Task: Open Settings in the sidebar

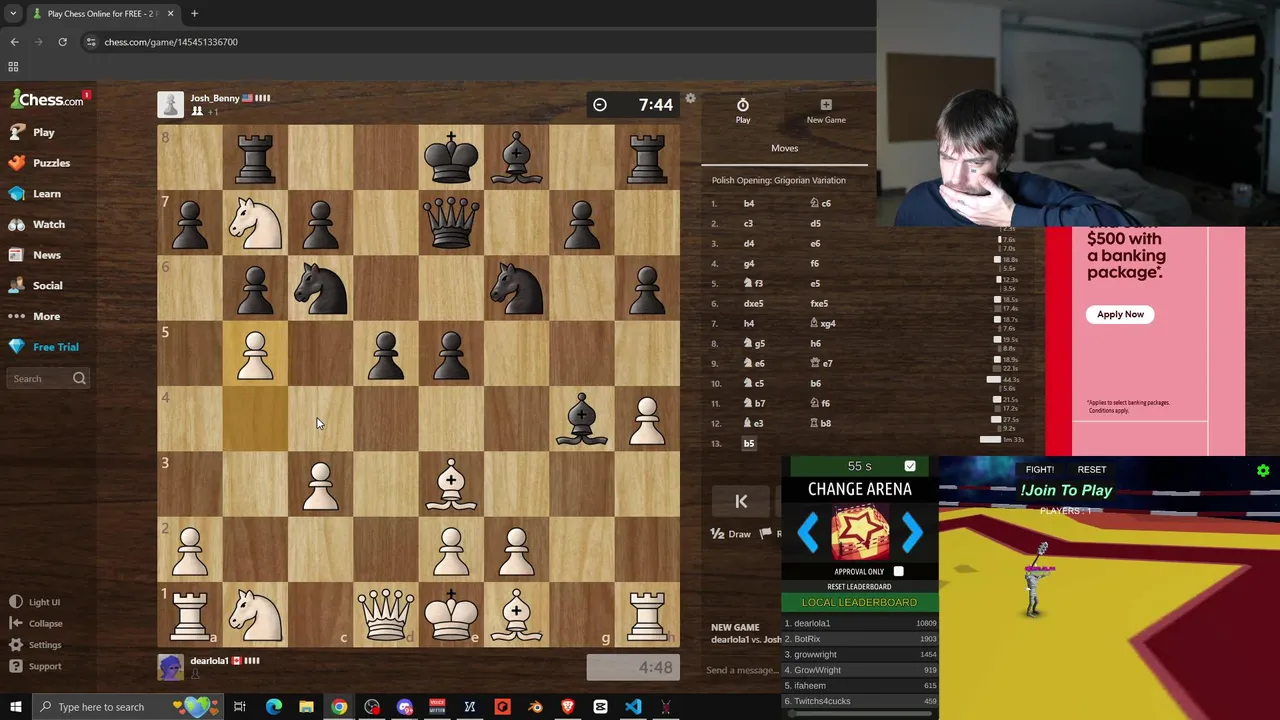Action: pos(36,645)
